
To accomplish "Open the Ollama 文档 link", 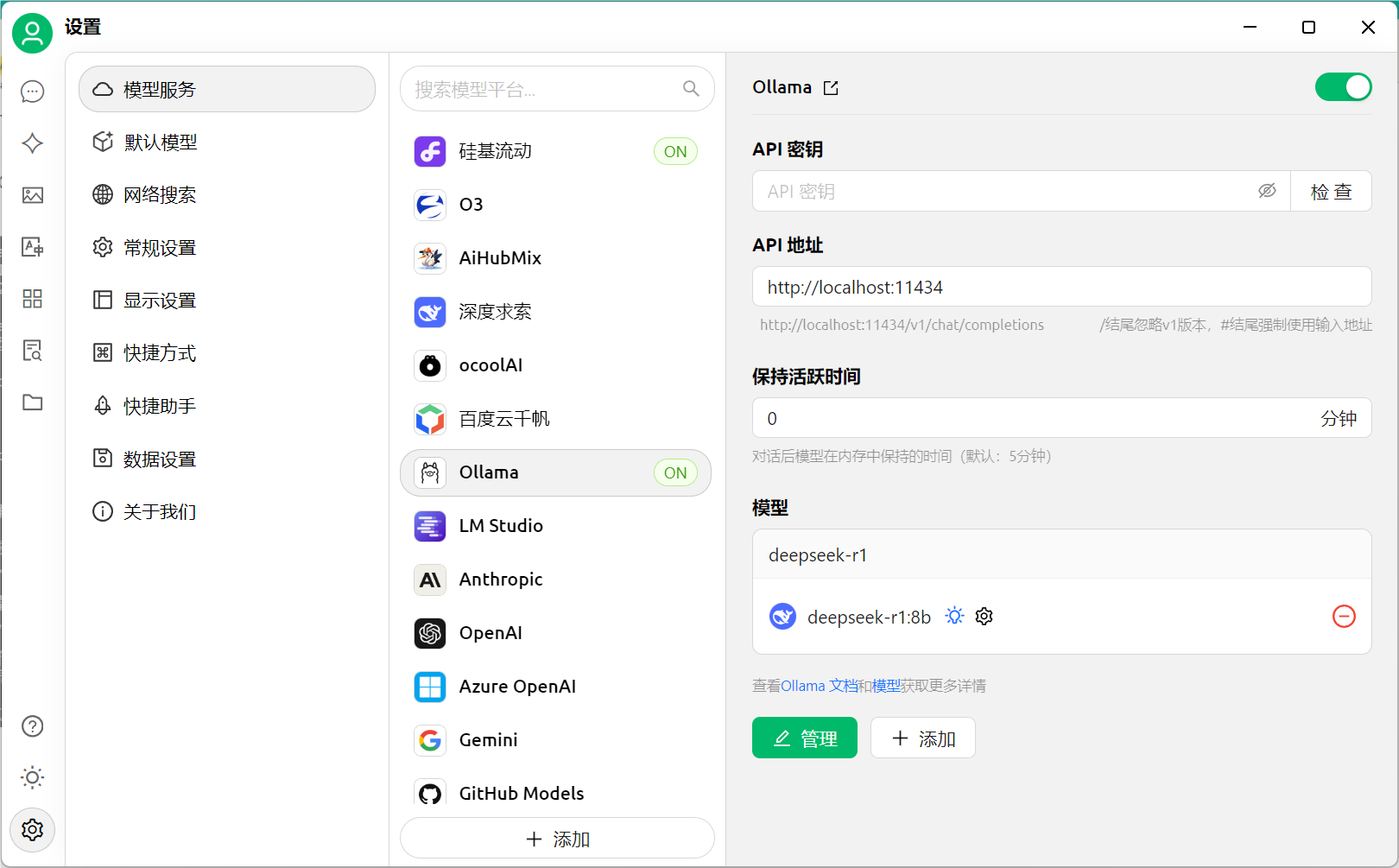I will (x=820, y=686).
